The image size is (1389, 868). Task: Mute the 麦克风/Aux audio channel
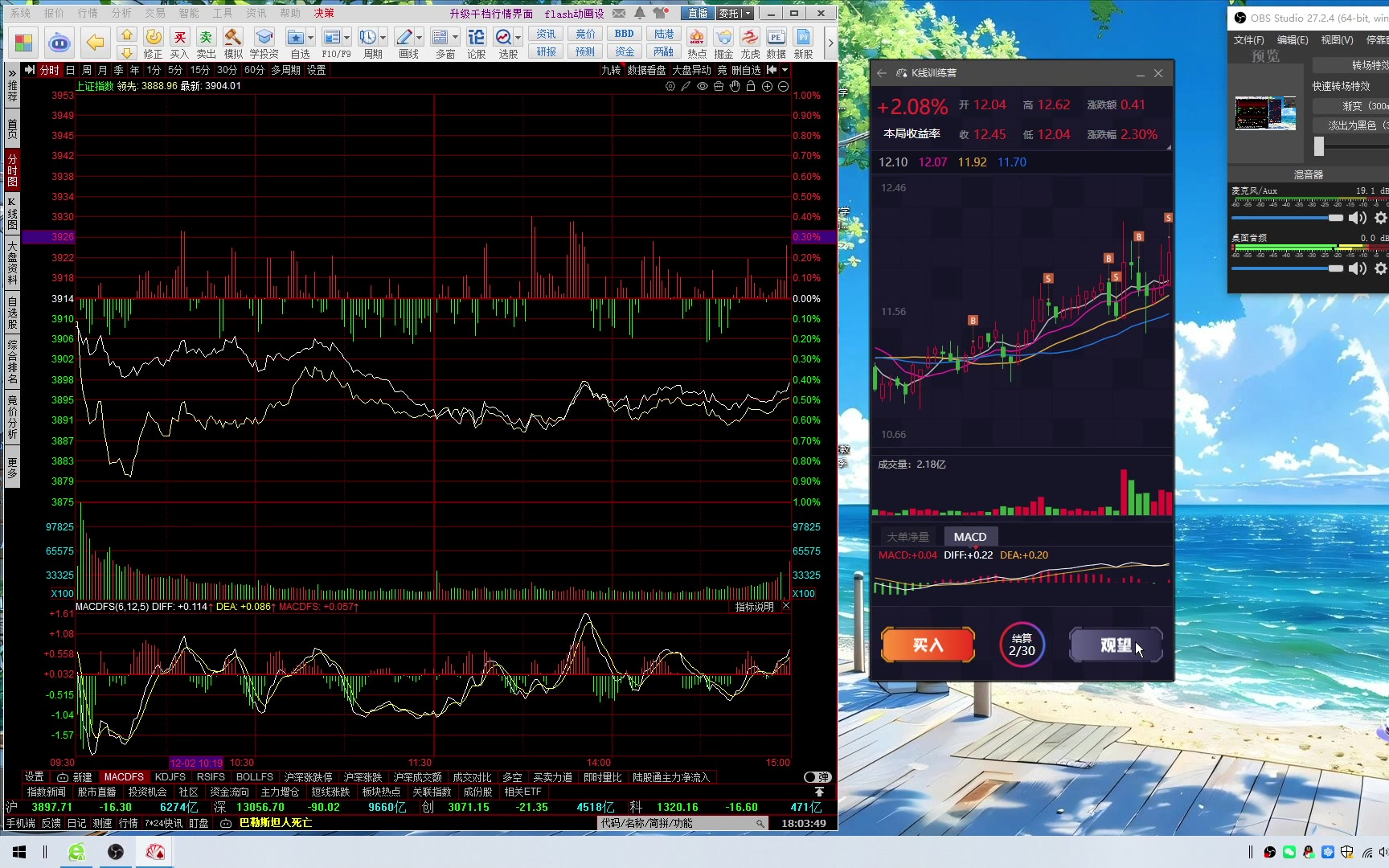tap(1357, 218)
